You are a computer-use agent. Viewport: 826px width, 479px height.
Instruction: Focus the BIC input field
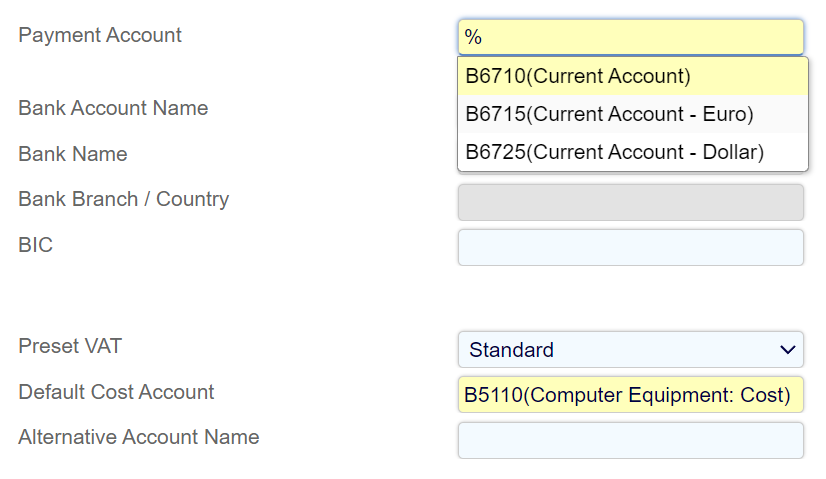(x=630, y=247)
